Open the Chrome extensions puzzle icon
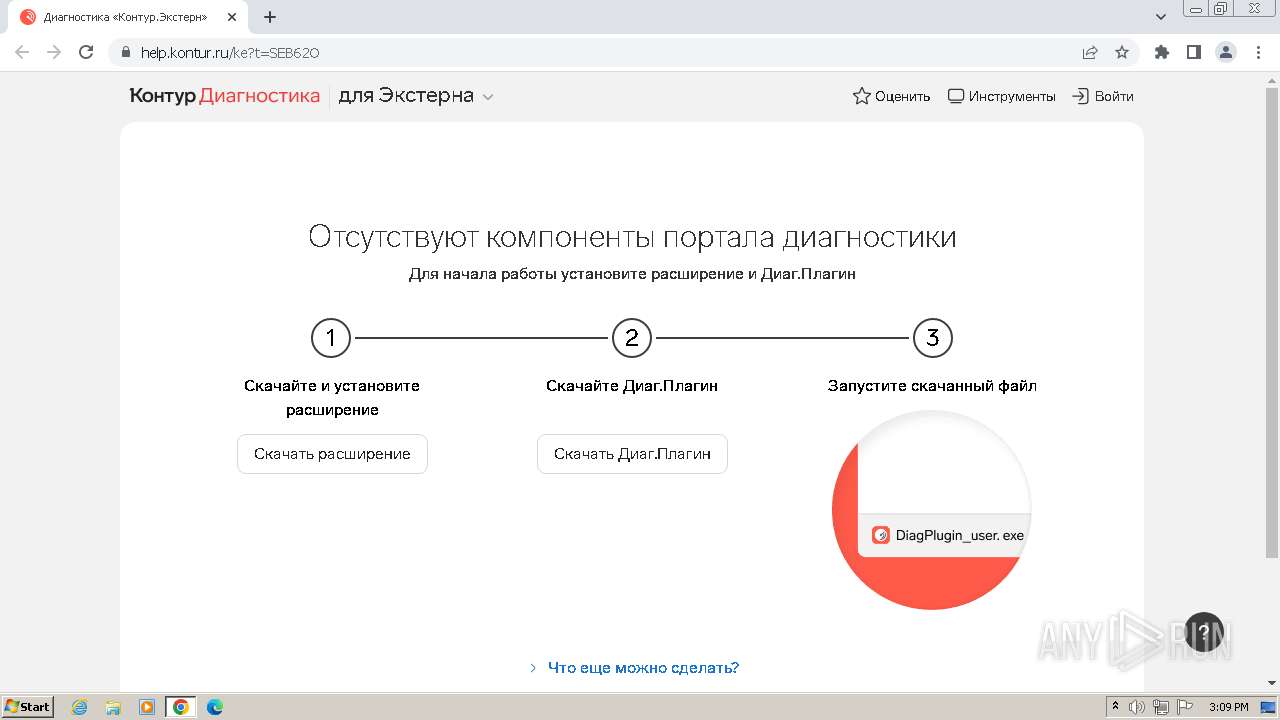Screen dimensions: 1280x720 click(x=1162, y=53)
